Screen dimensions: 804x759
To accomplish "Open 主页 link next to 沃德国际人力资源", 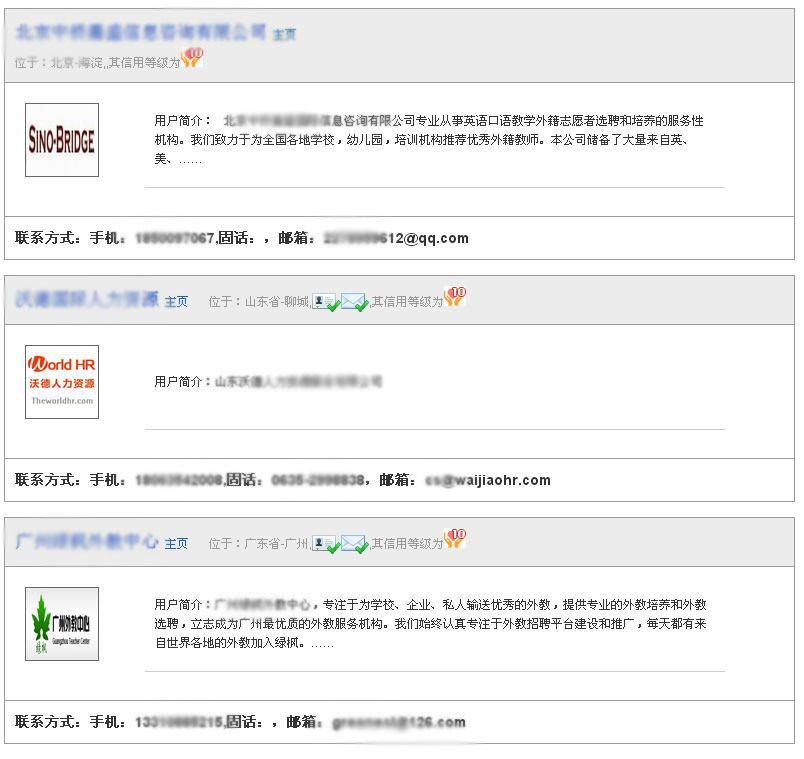I will [176, 301].
